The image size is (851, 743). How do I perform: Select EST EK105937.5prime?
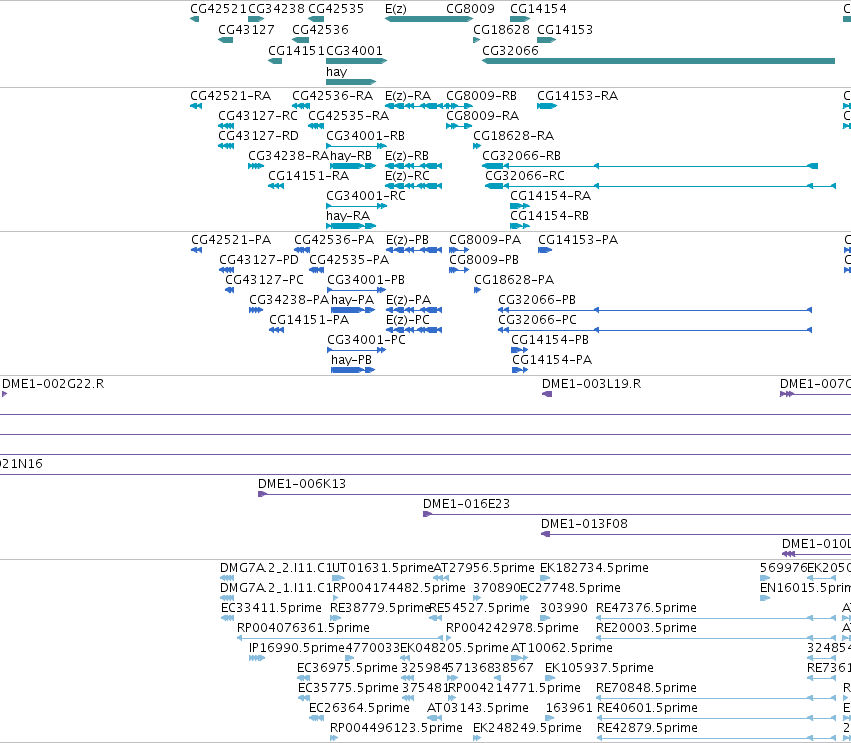[599, 668]
